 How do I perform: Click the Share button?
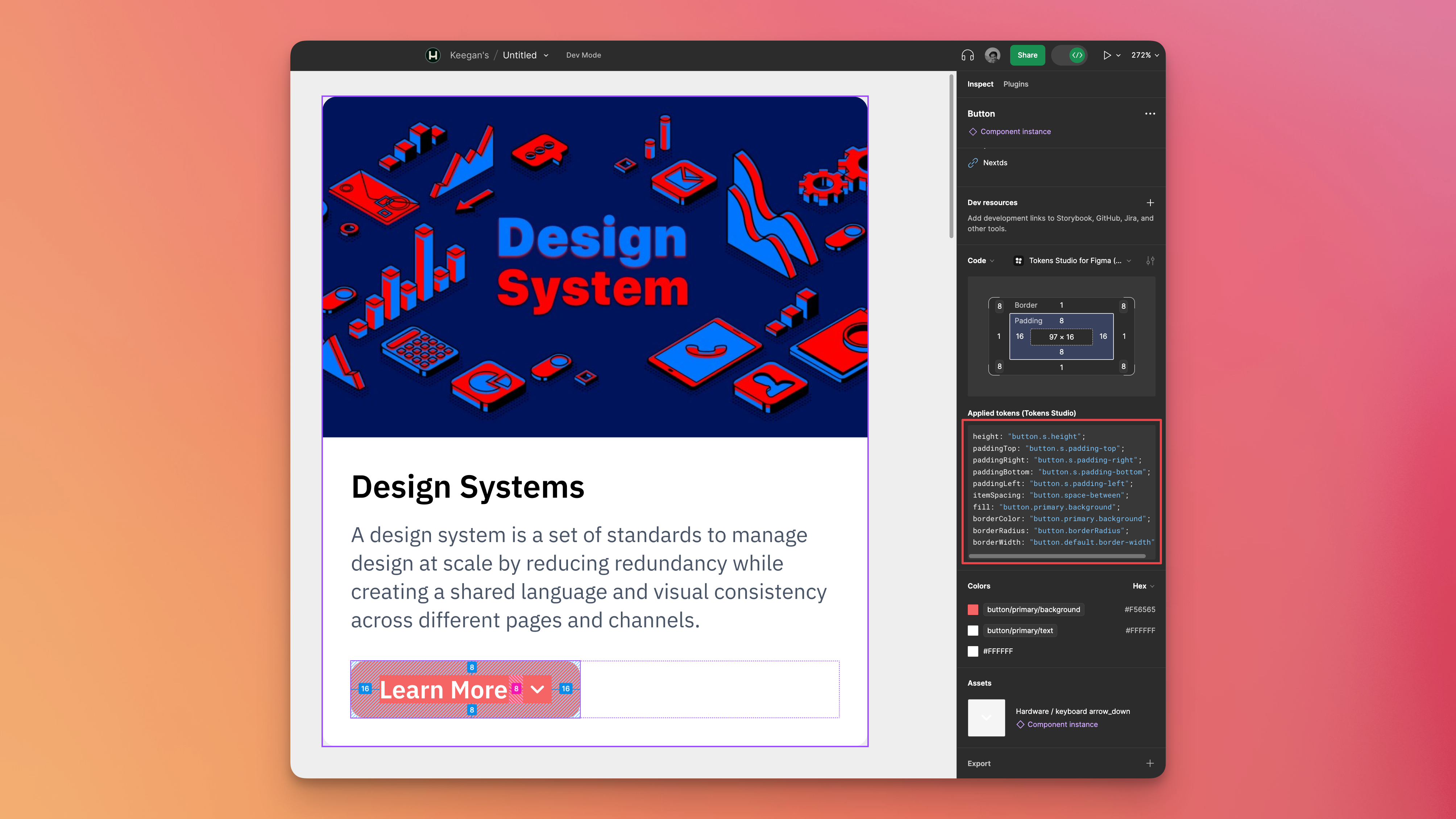pos(1027,55)
